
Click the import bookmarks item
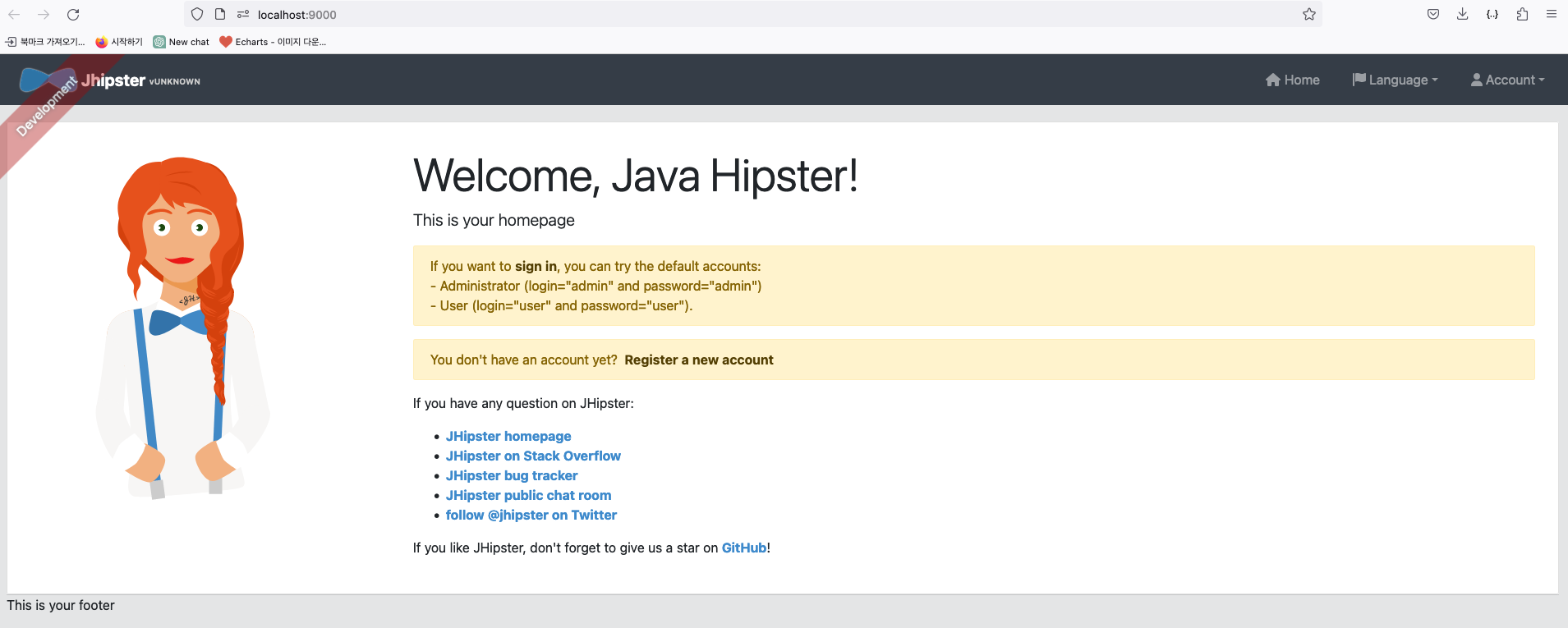click(x=45, y=42)
